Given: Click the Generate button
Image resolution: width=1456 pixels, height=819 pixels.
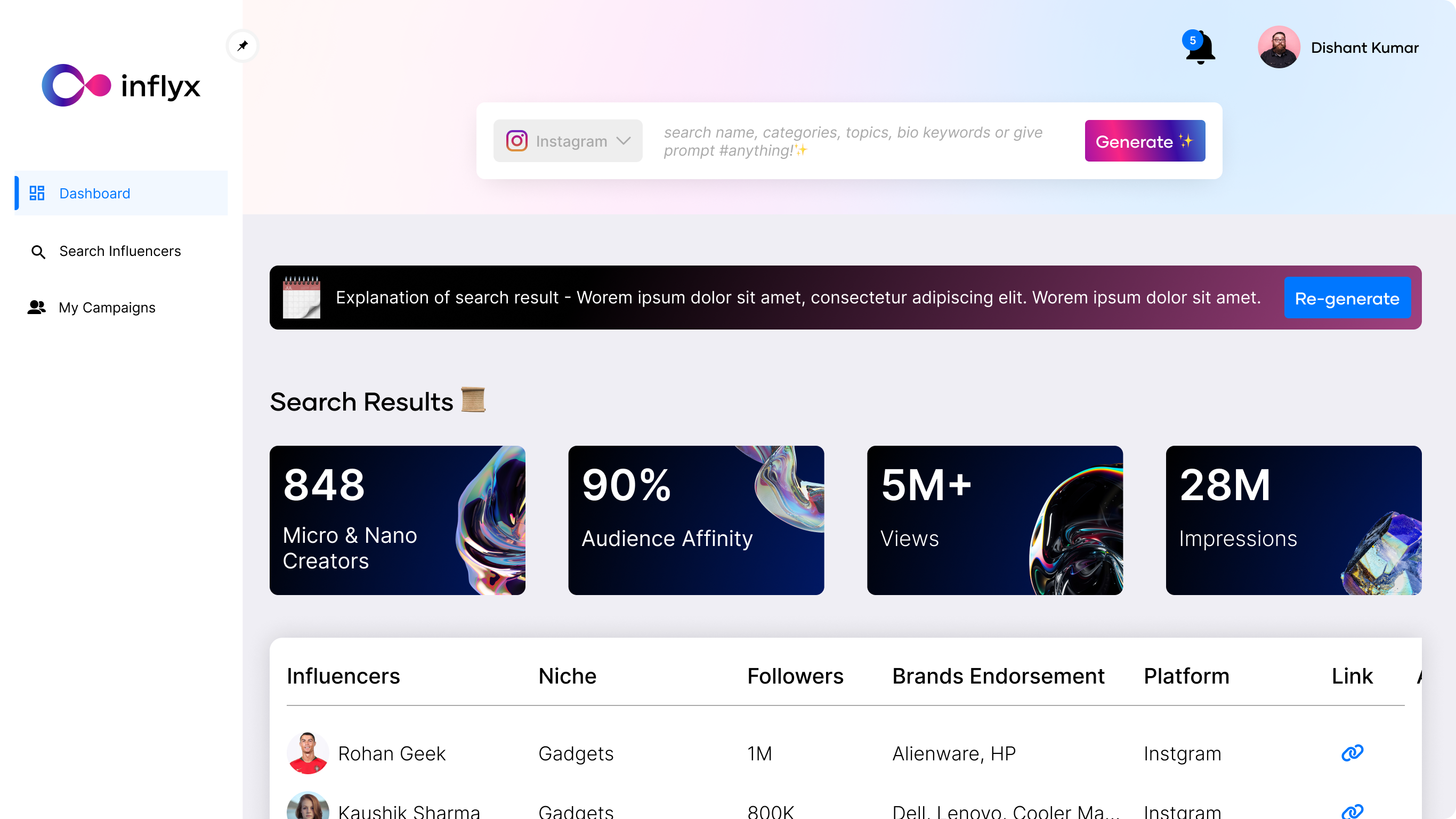Looking at the screenshot, I should click(1145, 141).
